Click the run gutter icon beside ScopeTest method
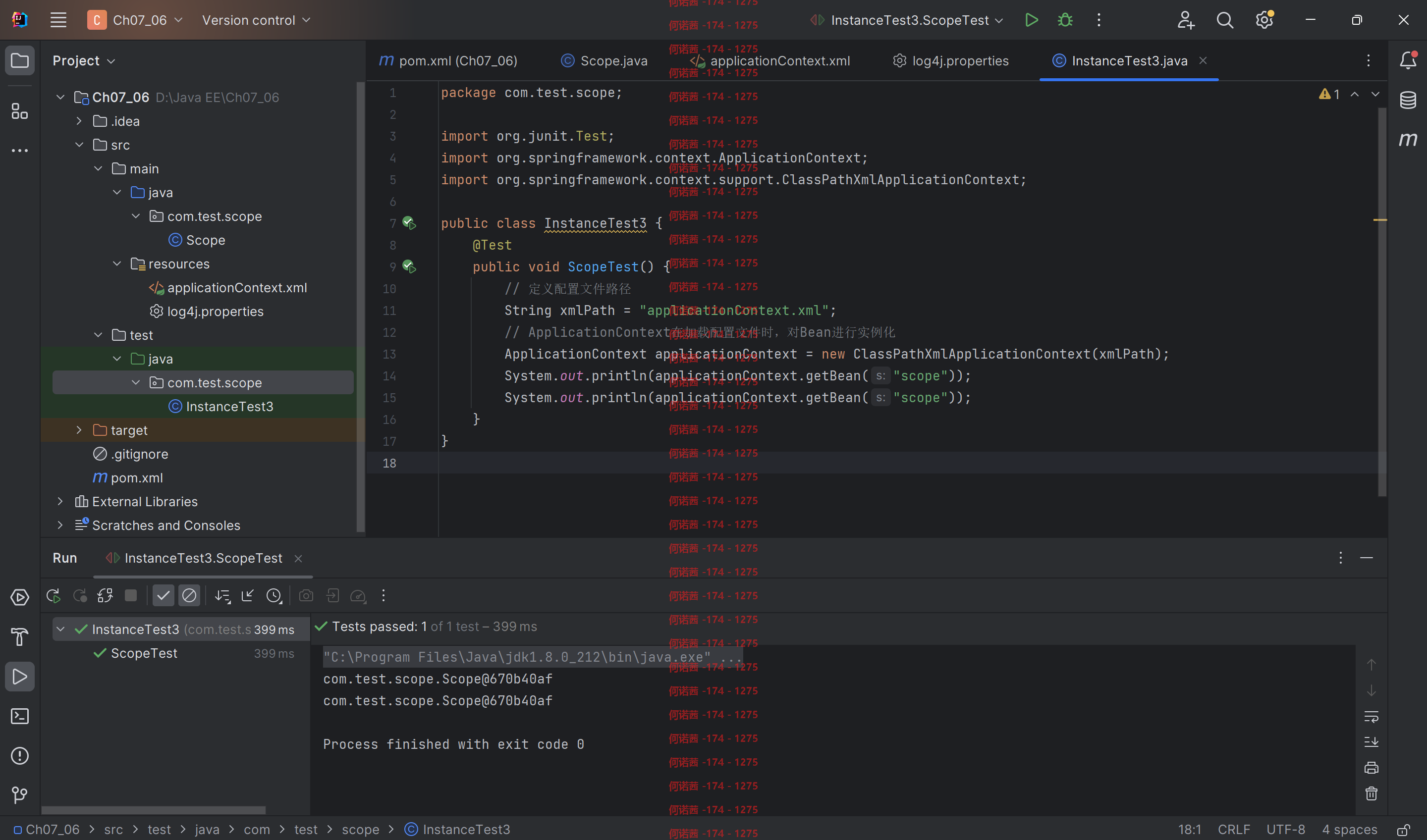 pos(409,266)
